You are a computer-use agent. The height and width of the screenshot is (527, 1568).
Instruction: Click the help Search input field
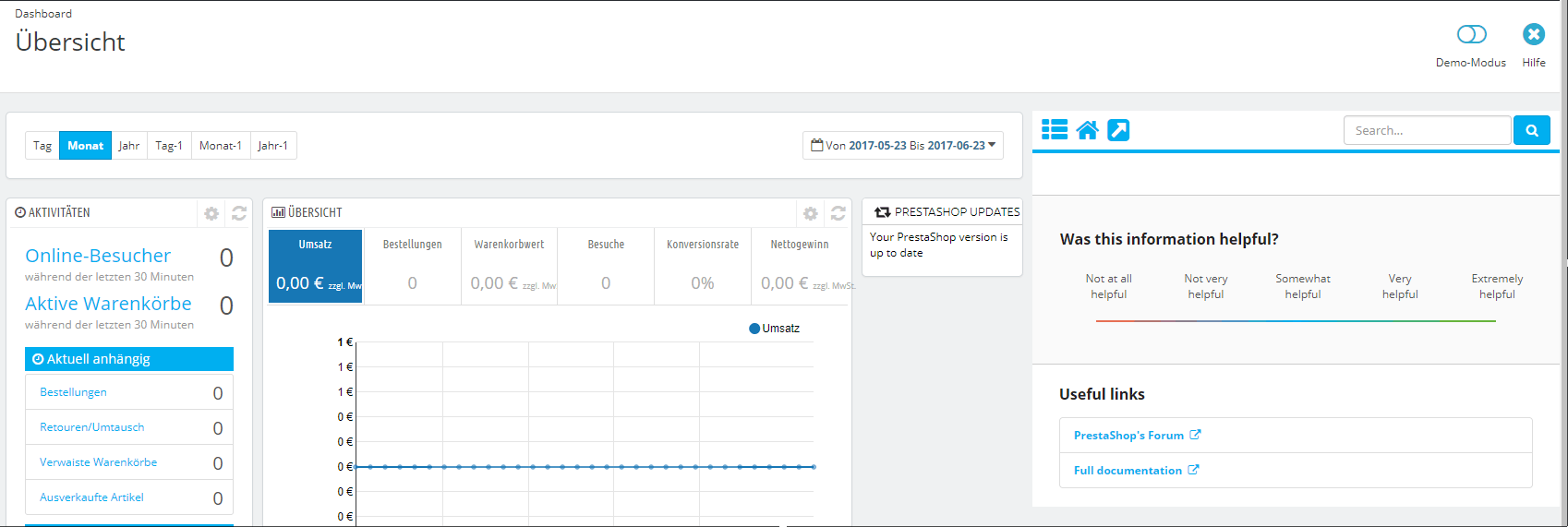1427,130
